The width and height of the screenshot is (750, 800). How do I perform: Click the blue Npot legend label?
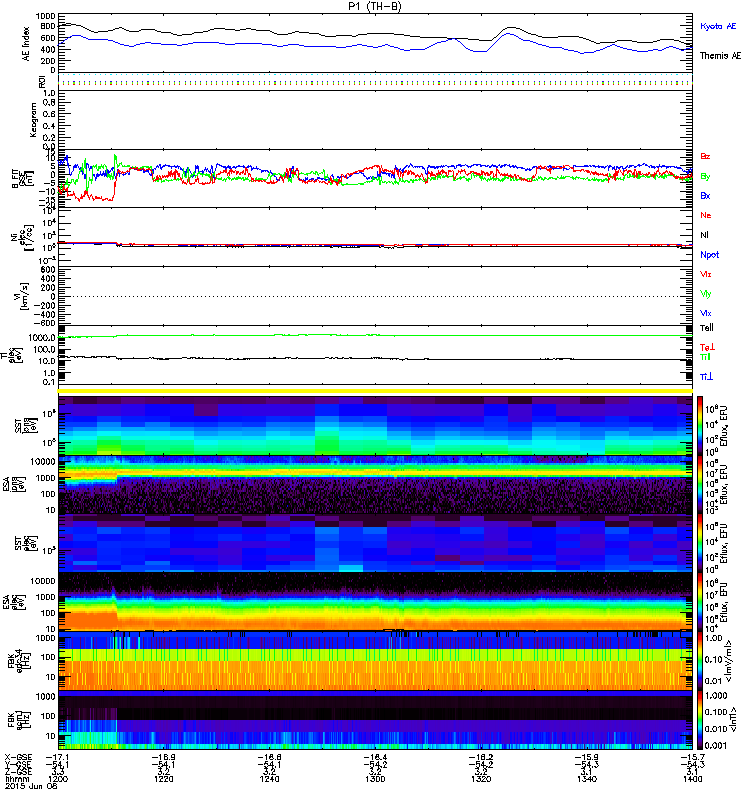(709, 254)
